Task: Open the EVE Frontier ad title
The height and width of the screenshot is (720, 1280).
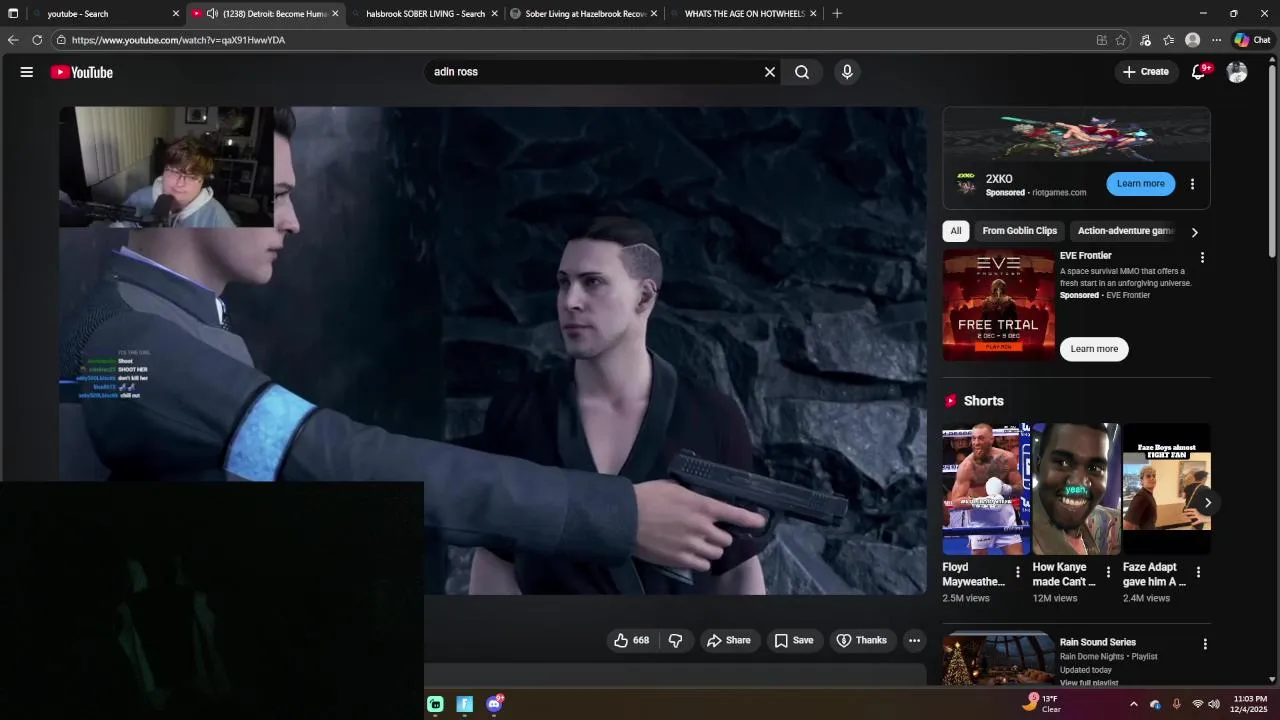Action: [1085, 256]
